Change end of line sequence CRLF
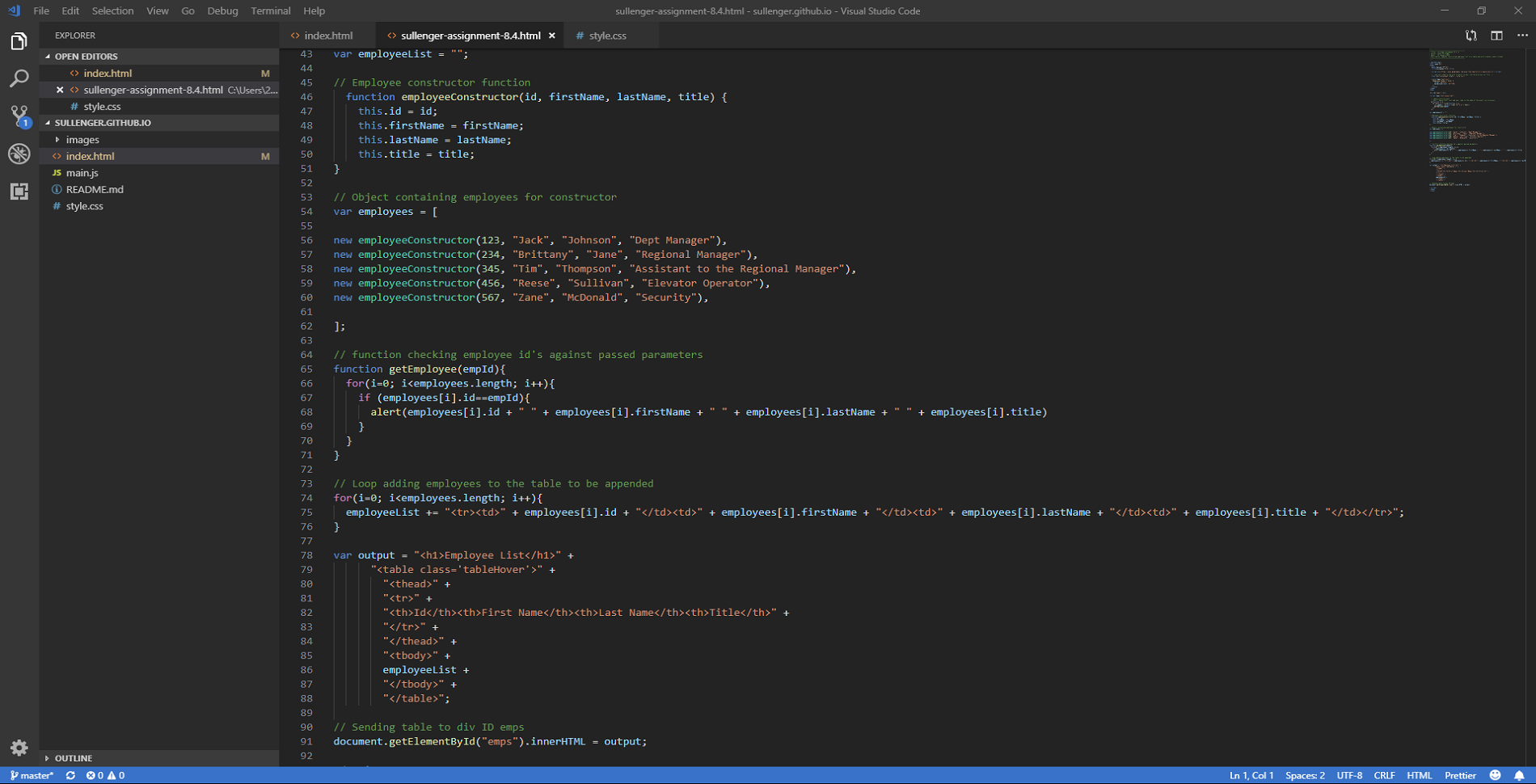Image resolution: width=1536 pixels, height=784 pixels. pos(1384,775)
